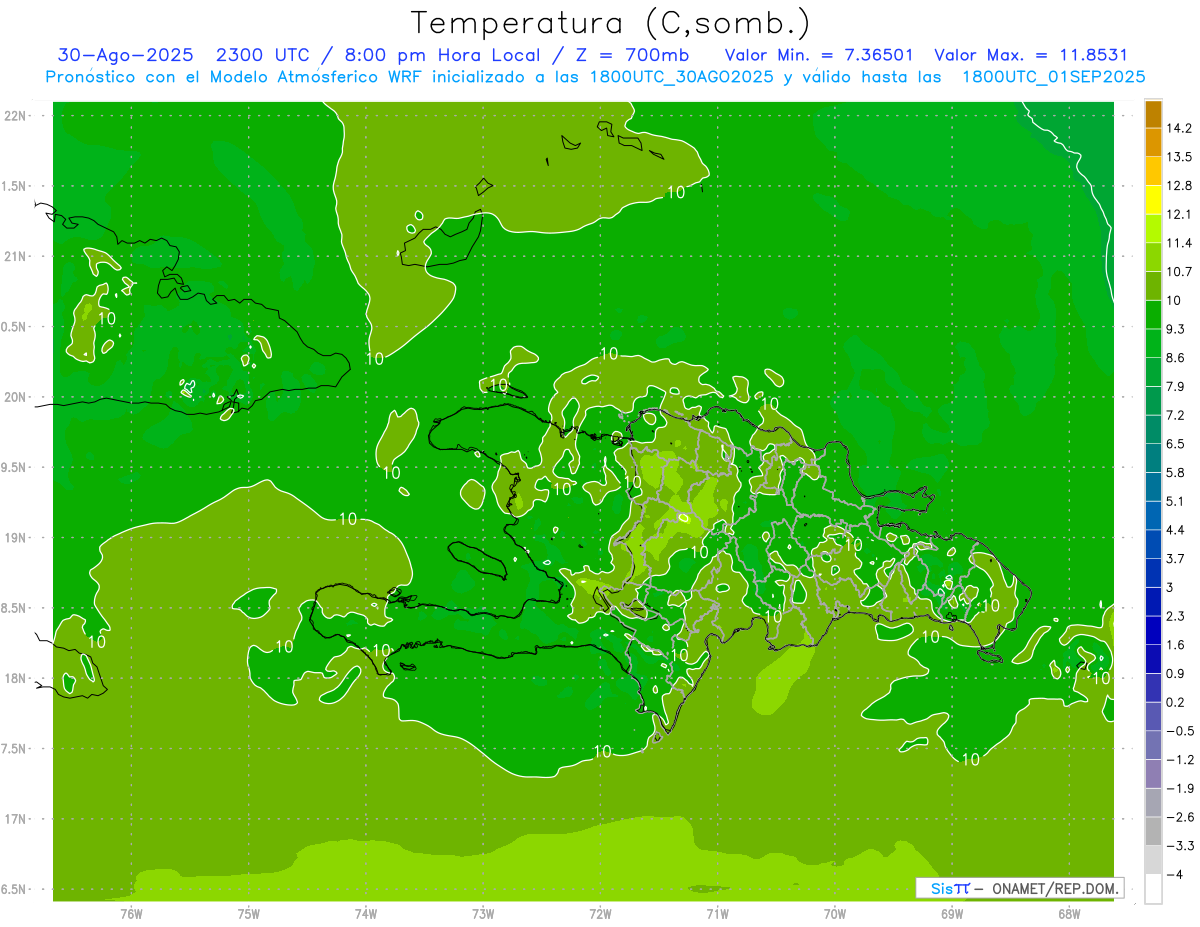
Task: Select the "Z = 700mb" pressure level text
Action: (x=632, y=55)
